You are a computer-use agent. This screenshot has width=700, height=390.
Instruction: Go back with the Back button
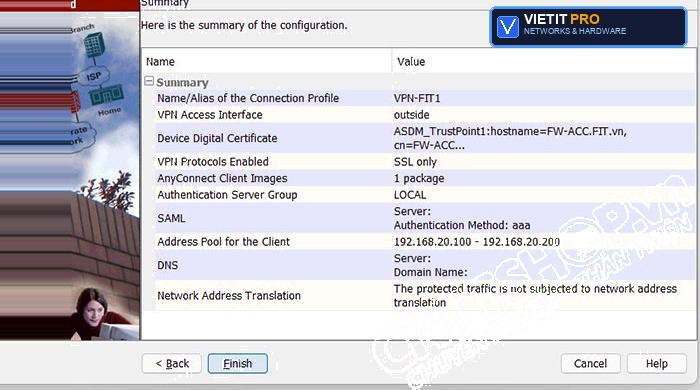click(171, 364)
